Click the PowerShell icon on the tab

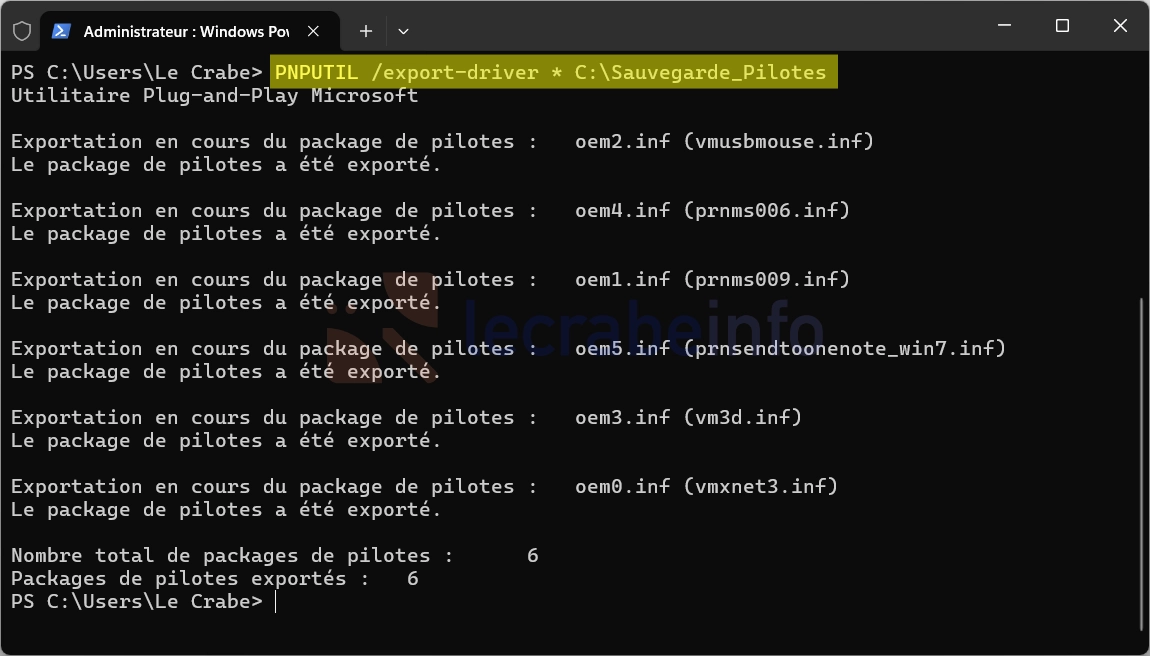click(62, 31)
